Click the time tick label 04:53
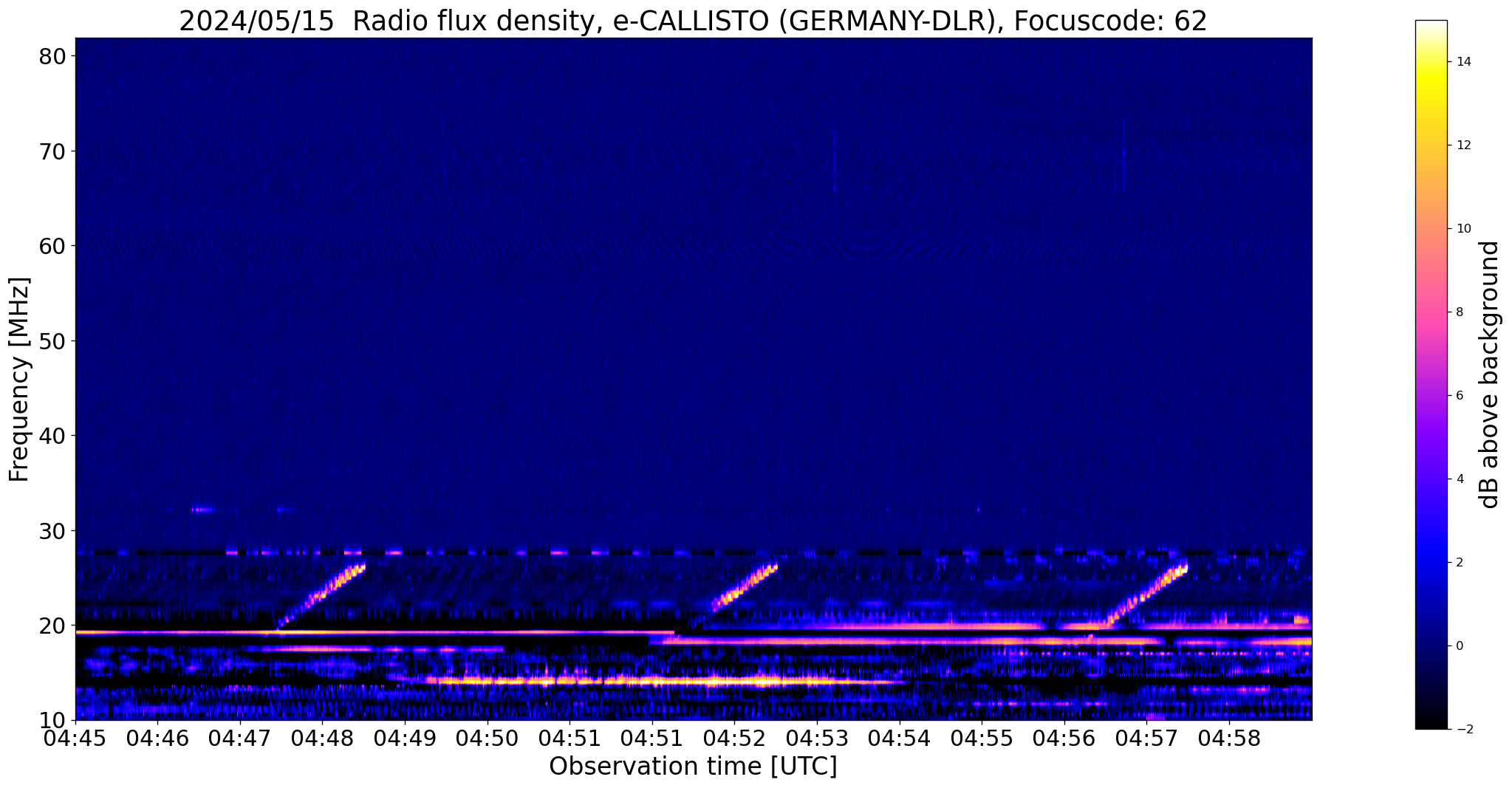This screenshot has width=1512, height=788. point(817,739)
